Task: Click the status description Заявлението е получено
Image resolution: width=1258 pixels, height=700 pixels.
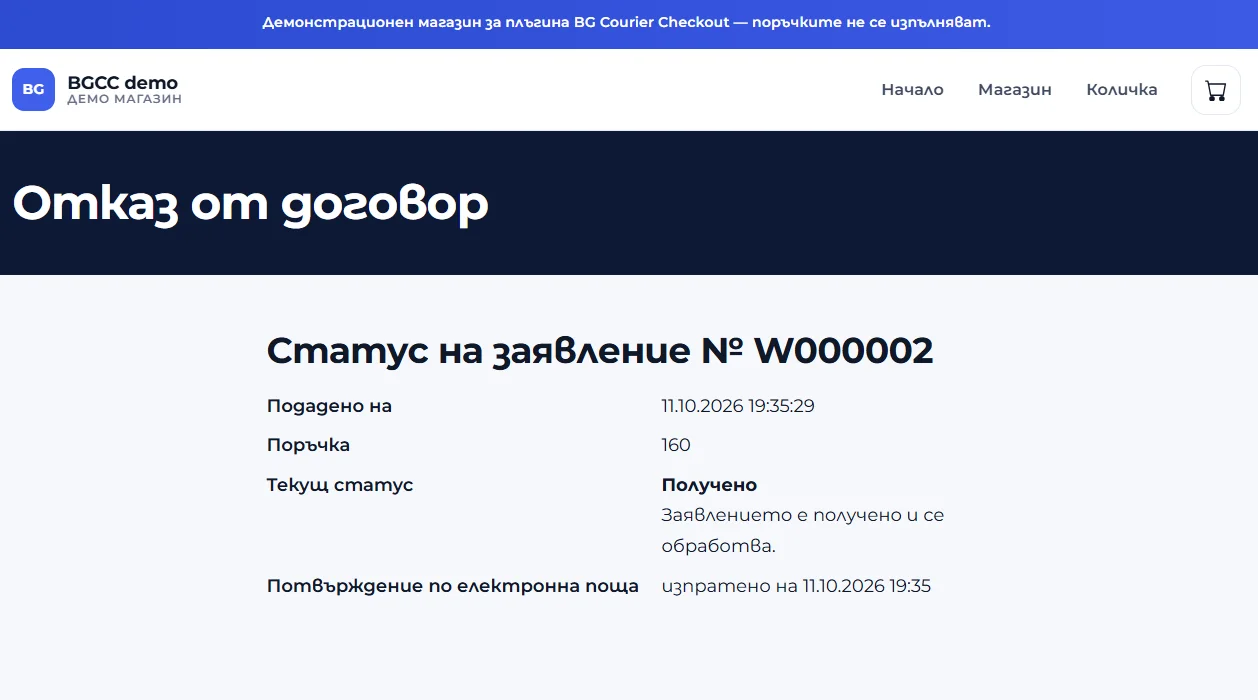Action: (803, 531)
